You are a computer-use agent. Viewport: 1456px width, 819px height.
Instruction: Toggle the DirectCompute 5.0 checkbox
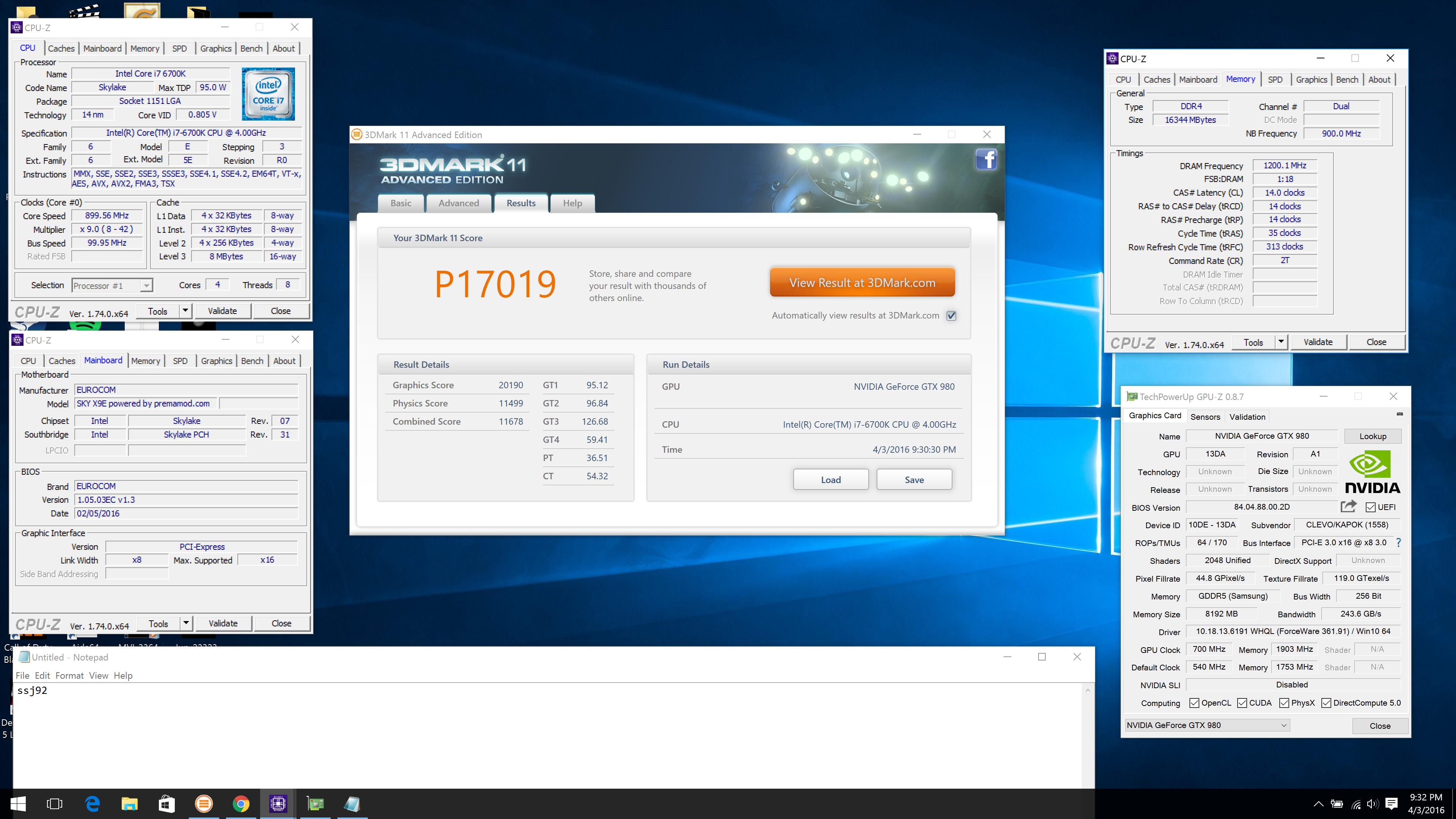pos(1326,703)
